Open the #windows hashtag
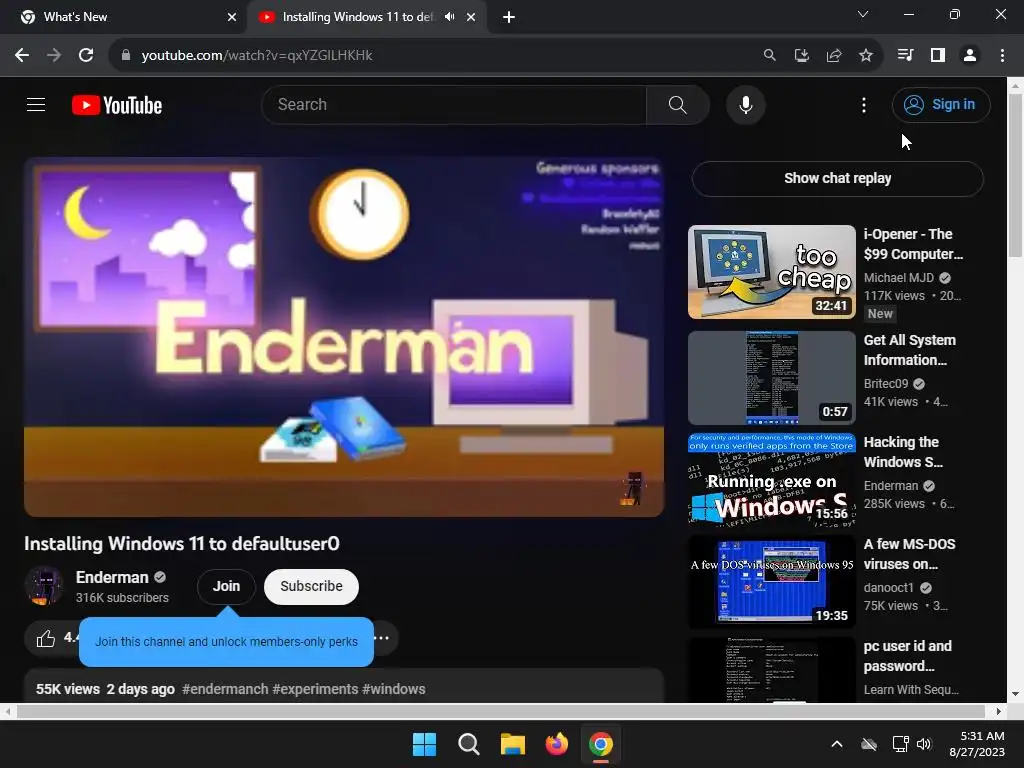This screenshot has height=768, width=1024. click(x=394, y=689)
